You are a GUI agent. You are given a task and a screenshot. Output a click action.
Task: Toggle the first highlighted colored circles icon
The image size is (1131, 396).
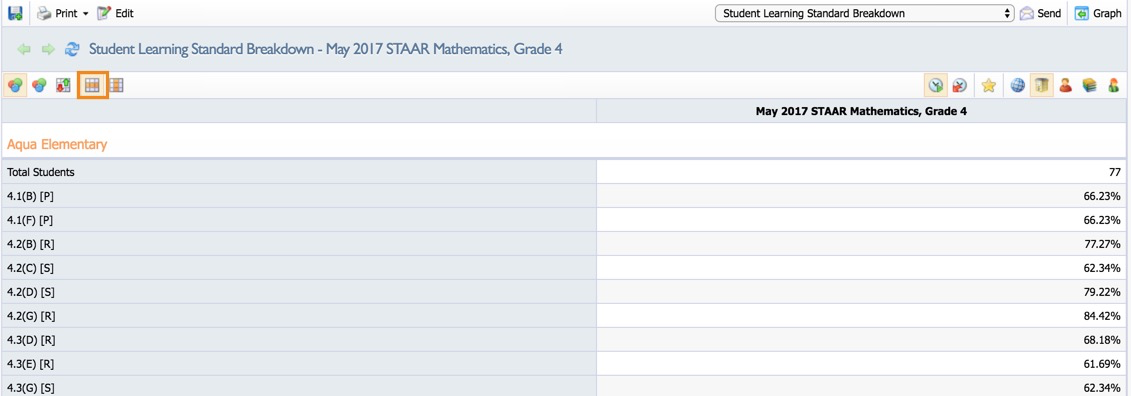[14, 85]
